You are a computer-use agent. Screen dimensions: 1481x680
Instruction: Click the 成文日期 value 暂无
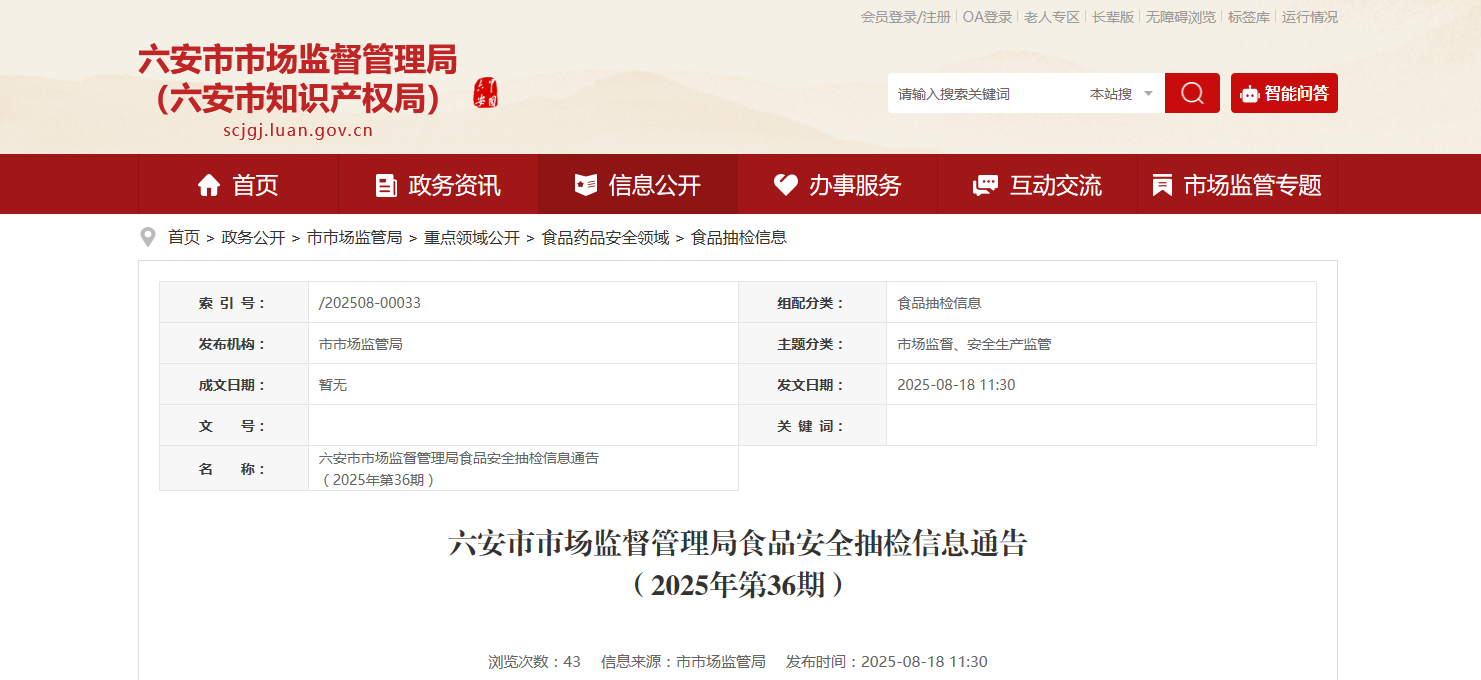(x=332, y=384)
